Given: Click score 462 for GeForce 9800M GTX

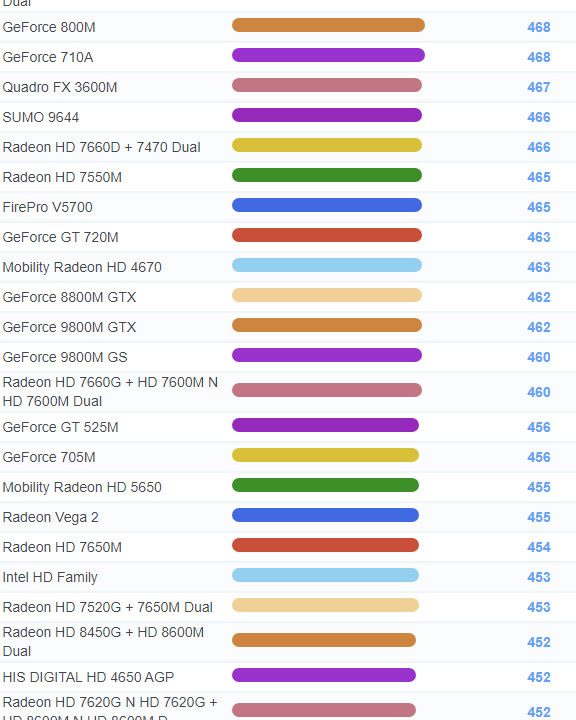Looking at the screenshot, I should (x=539, y=327).
